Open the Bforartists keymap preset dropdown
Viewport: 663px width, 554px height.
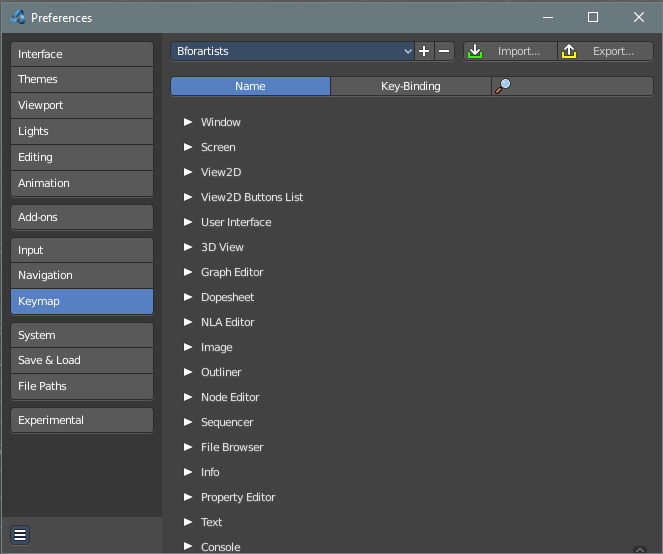coord(292,51)
